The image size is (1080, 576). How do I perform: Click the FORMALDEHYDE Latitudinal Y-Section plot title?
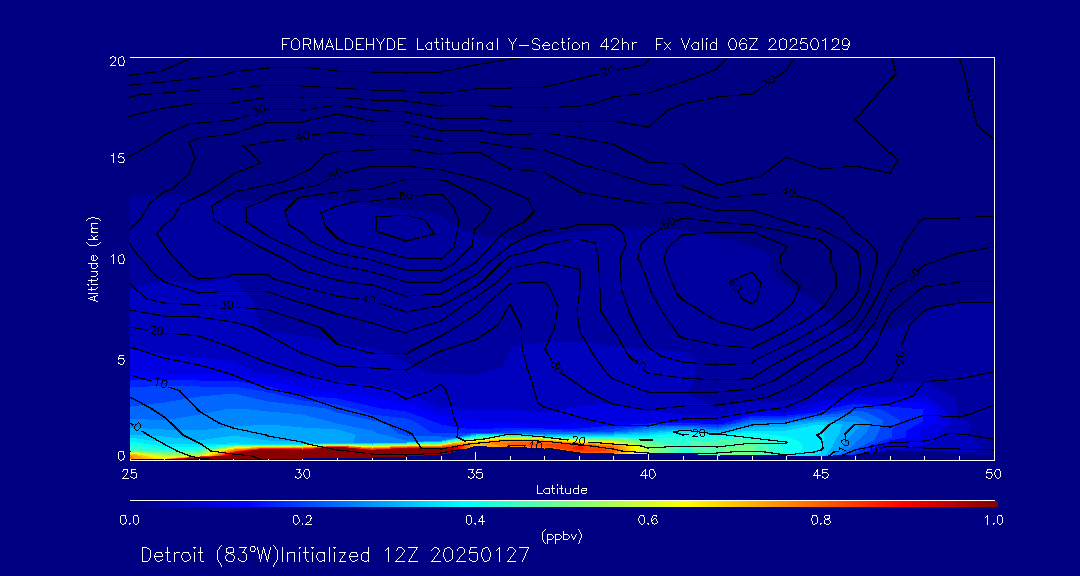pos(565,45)
